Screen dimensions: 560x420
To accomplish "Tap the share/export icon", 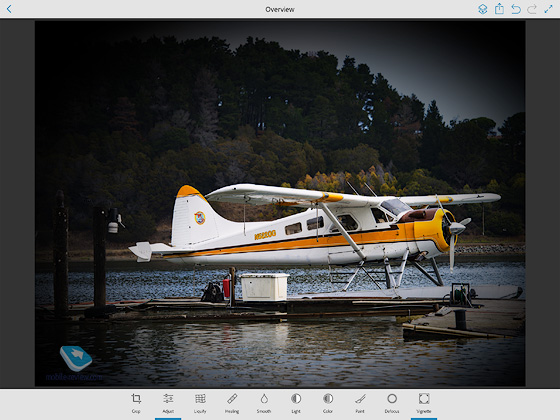I will (499, 9).
